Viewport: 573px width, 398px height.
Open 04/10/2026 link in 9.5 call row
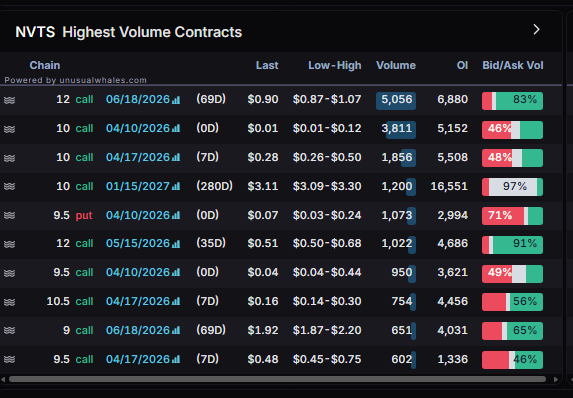(x=138, y=272)
